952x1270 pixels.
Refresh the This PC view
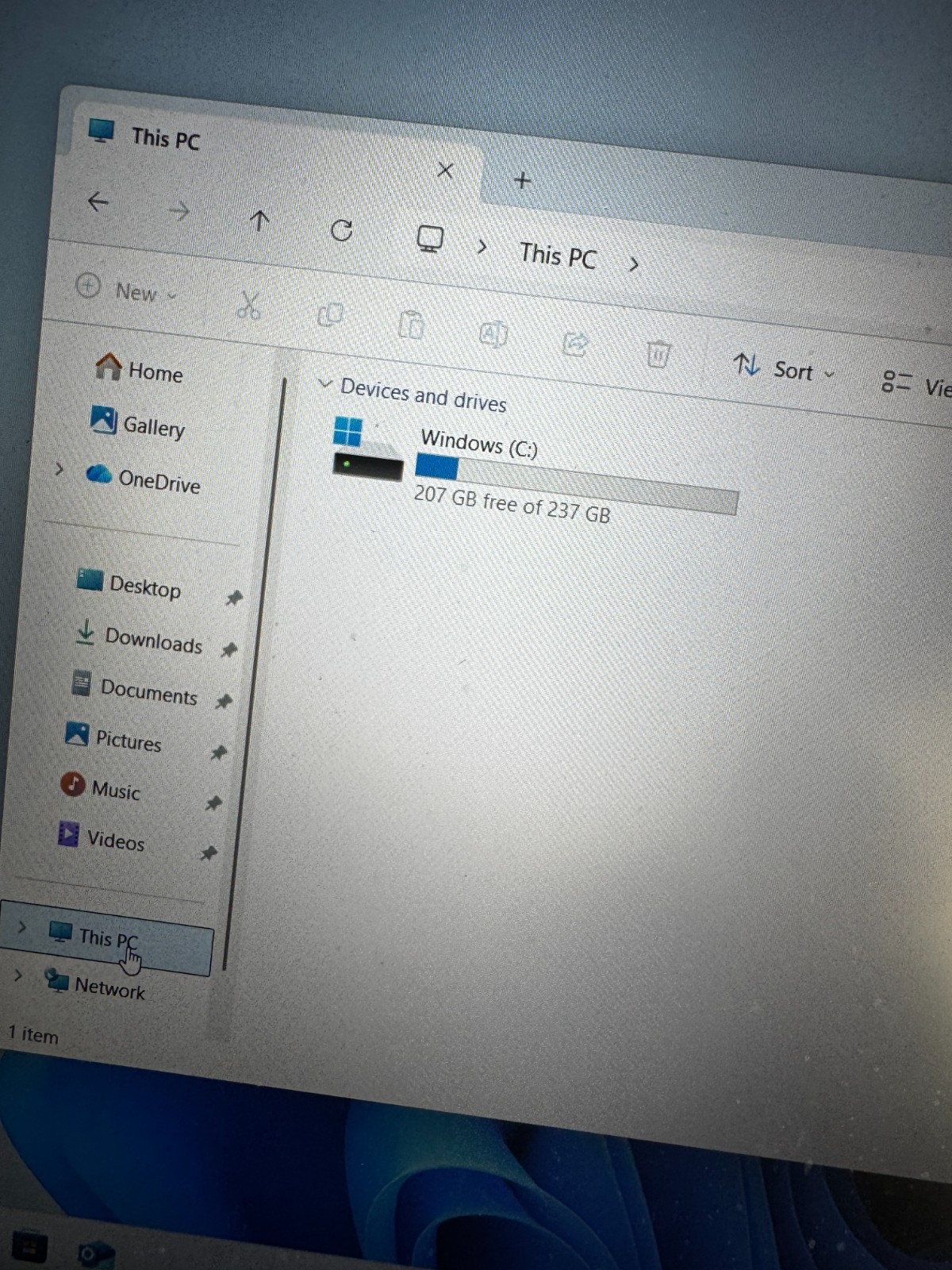coord(341,230)
